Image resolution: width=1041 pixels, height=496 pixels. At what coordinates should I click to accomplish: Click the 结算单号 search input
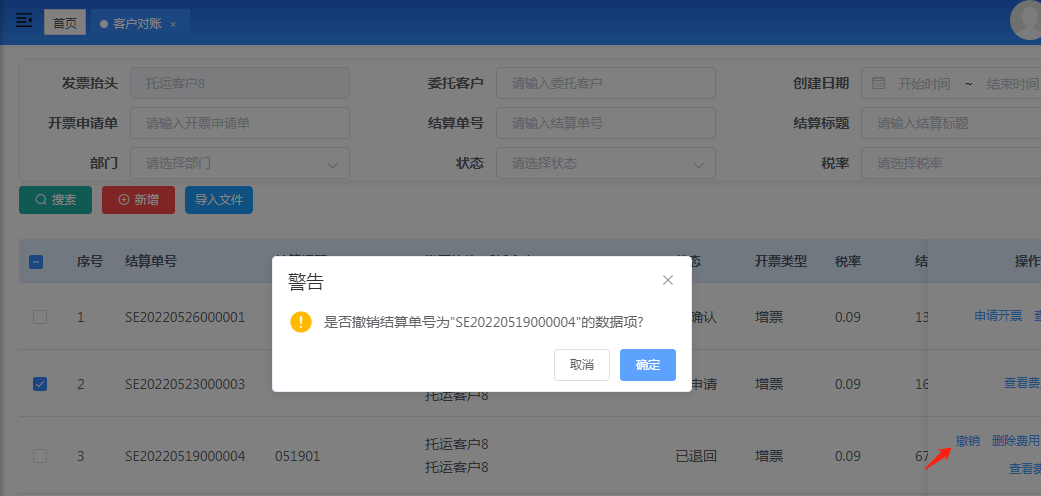point(605,124)
